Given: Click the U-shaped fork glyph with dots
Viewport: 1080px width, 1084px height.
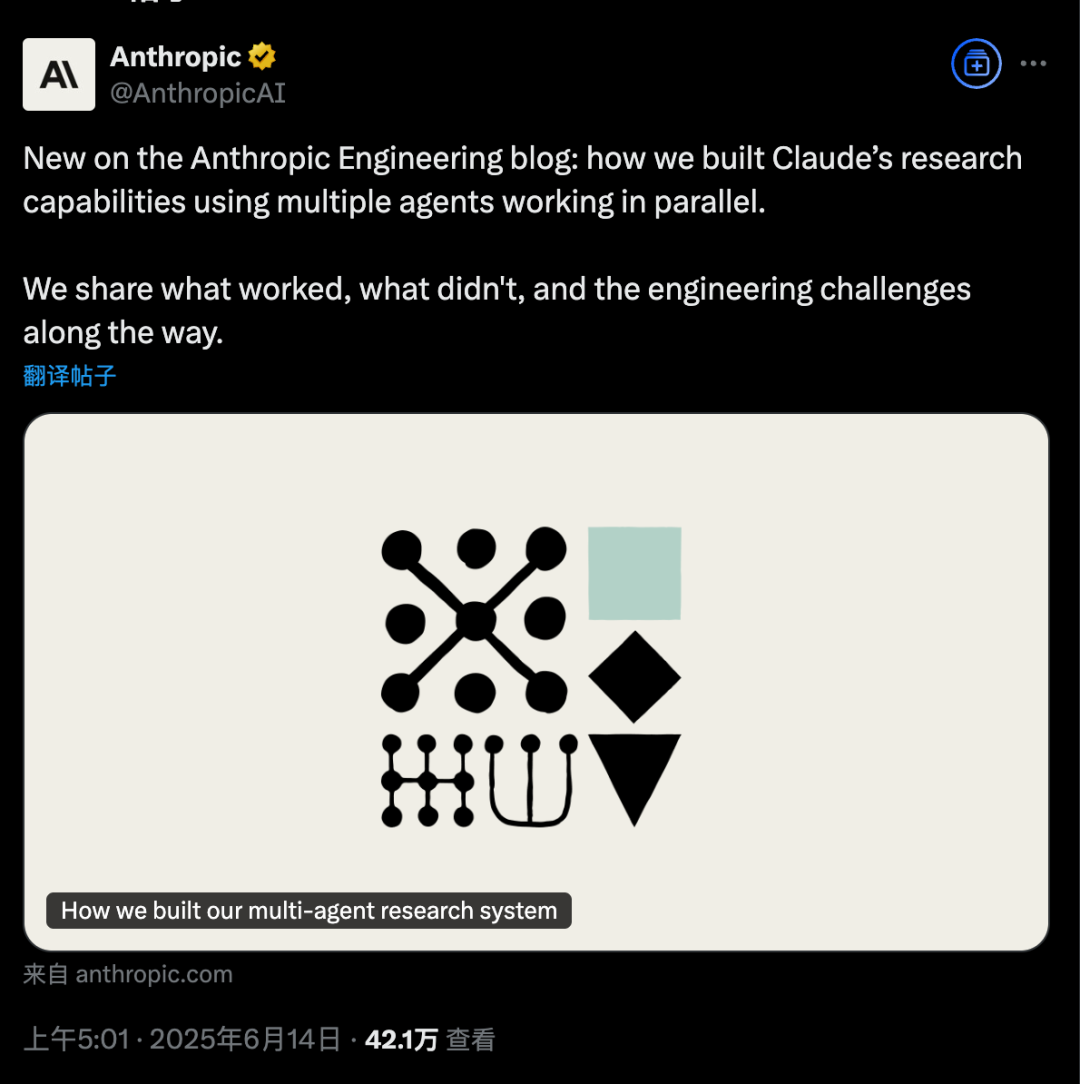Looking at the screenshot, I should click(531, 780).
